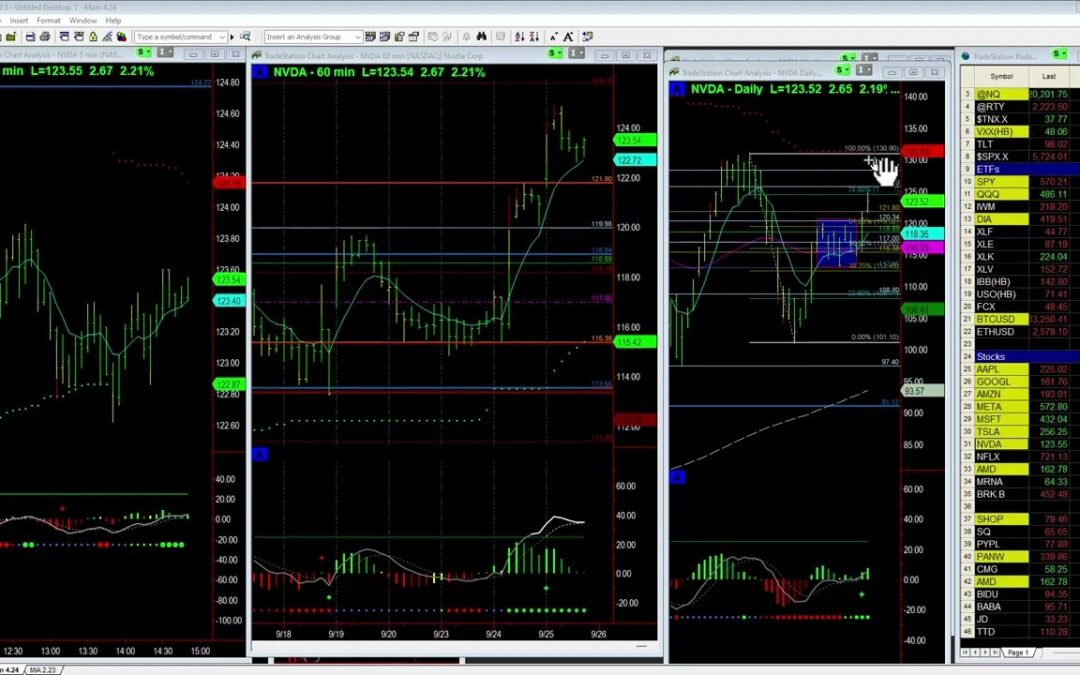Click the binoculars find icon
This screenshot has height=675, width=1080.
click(481, 37)
